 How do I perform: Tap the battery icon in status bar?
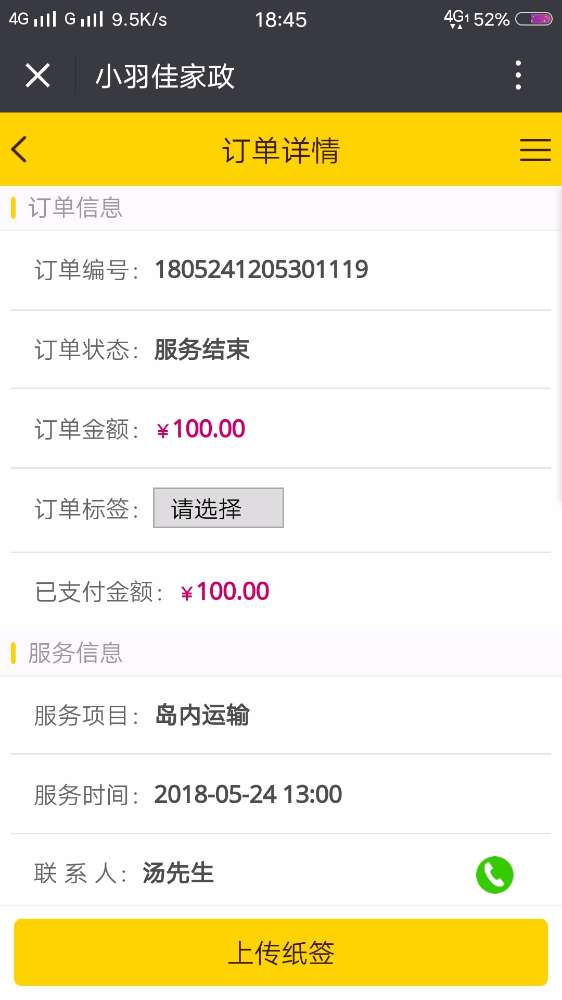click(x=533, y=19)
